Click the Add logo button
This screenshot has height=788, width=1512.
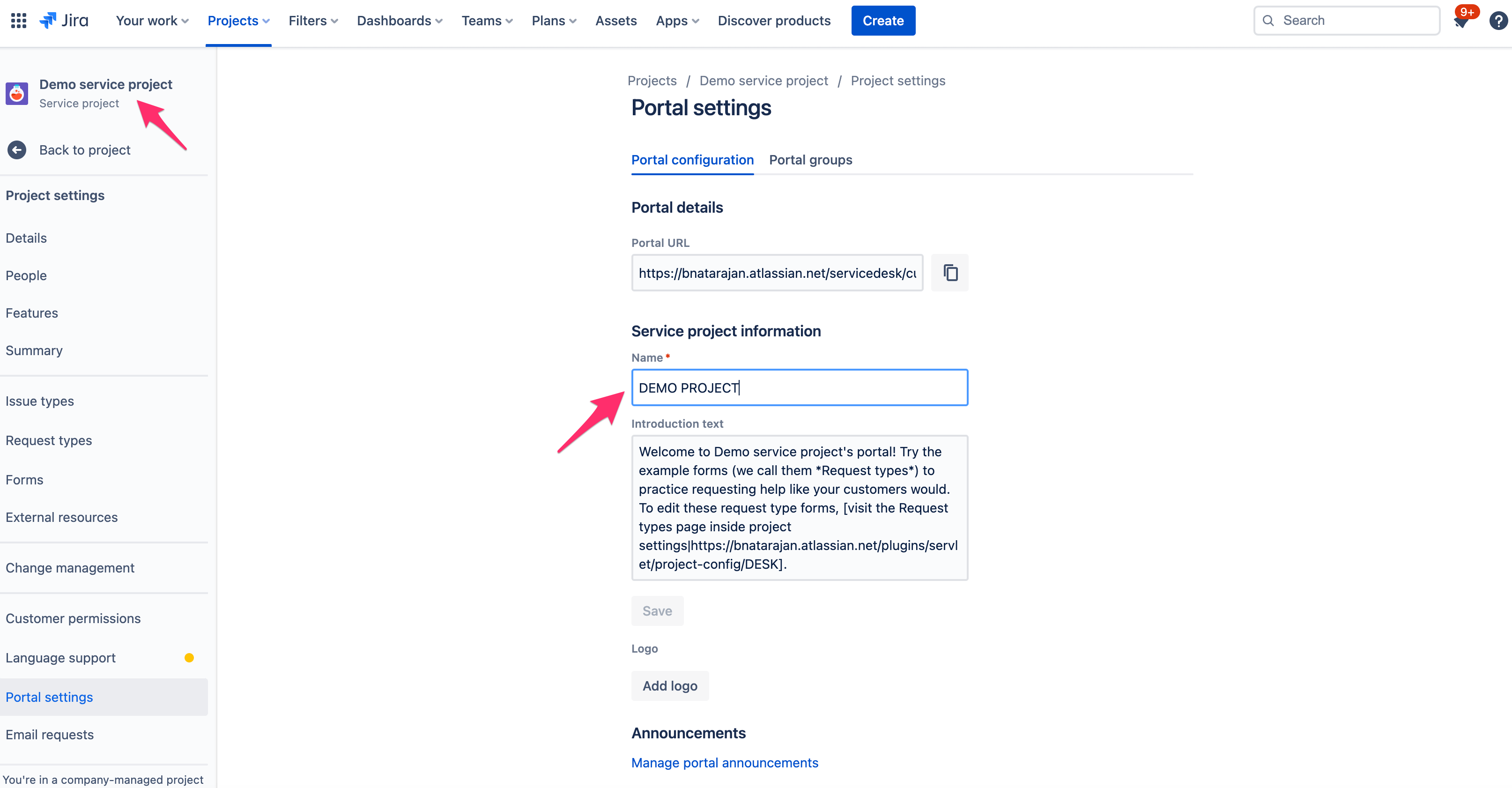tap(670, 685)
